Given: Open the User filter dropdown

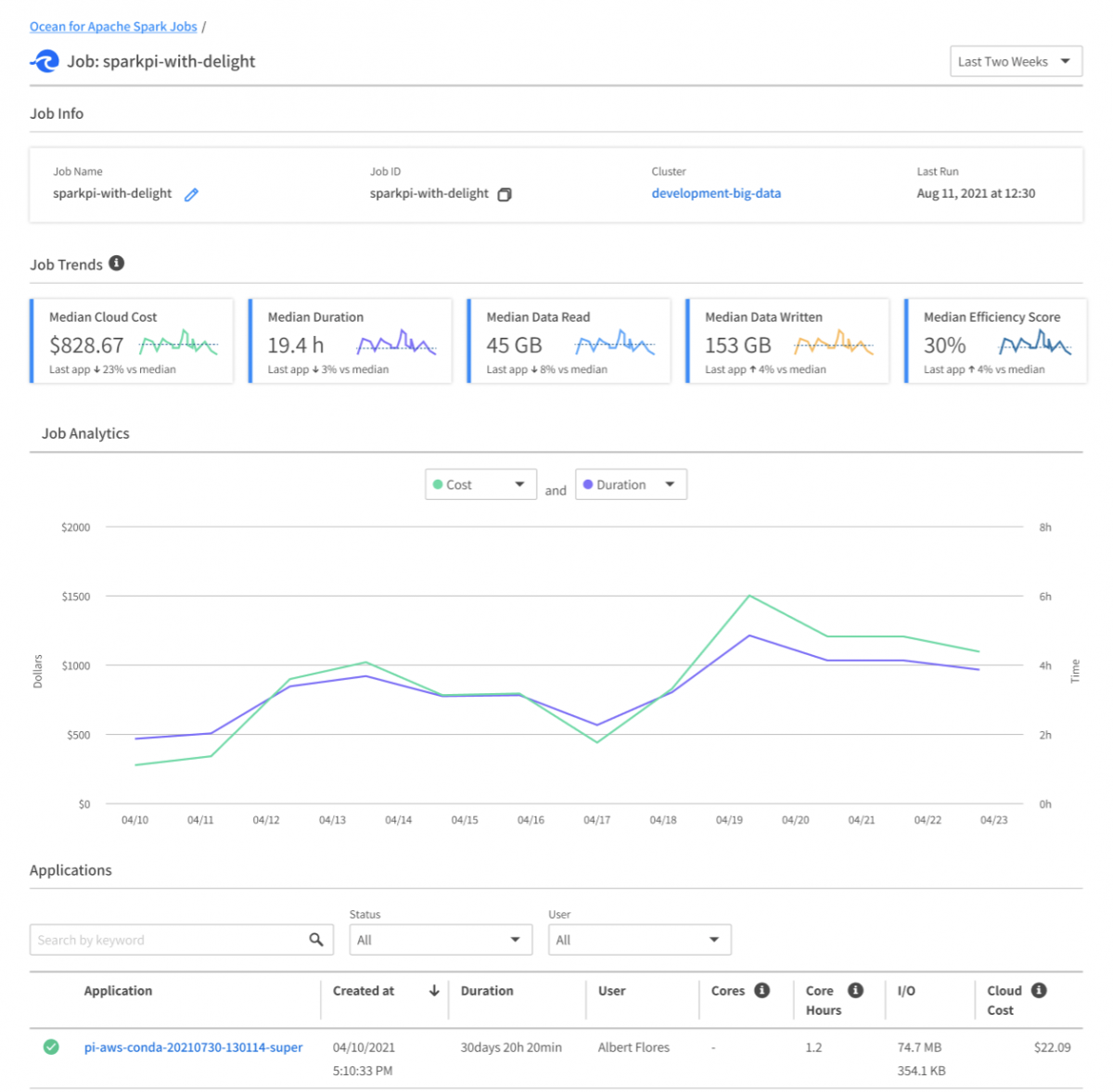Looking at the screenshot, I should 639,940.
